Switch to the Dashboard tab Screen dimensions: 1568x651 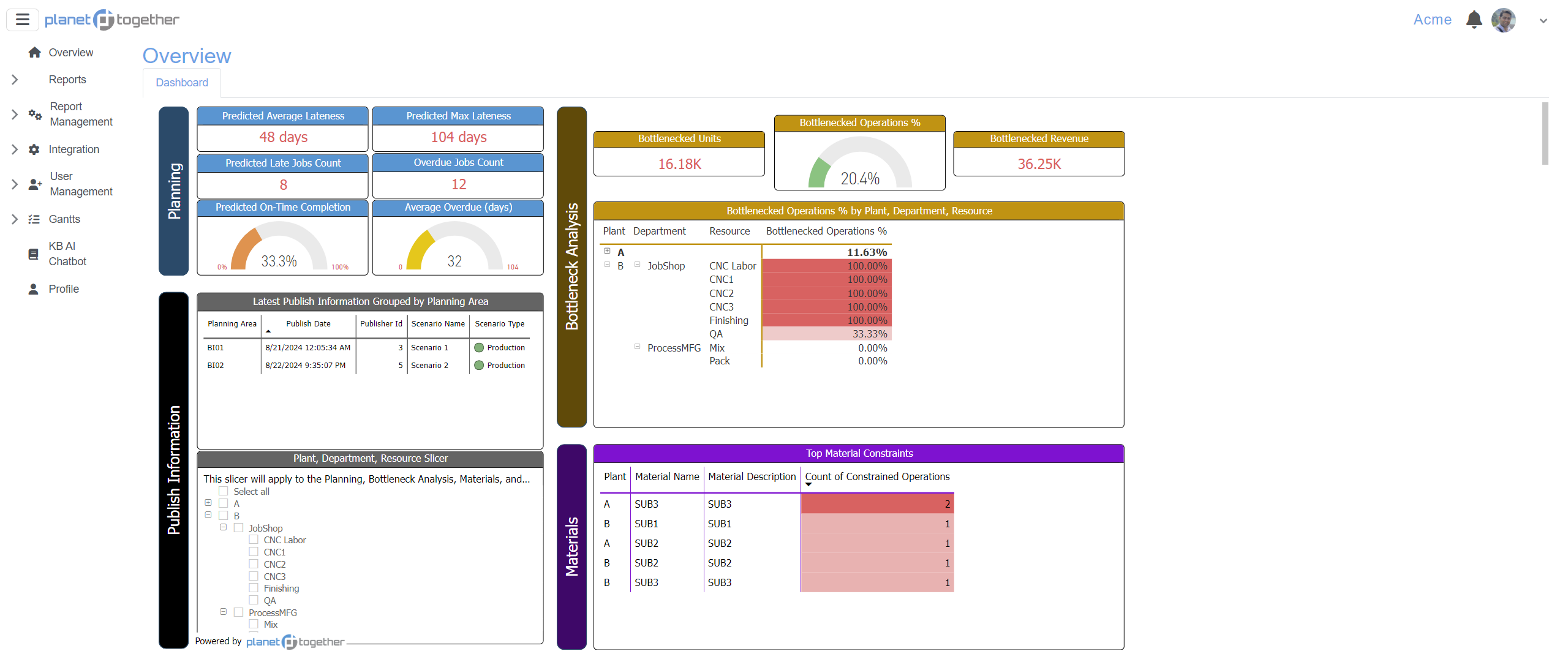(x=182, y=83)
